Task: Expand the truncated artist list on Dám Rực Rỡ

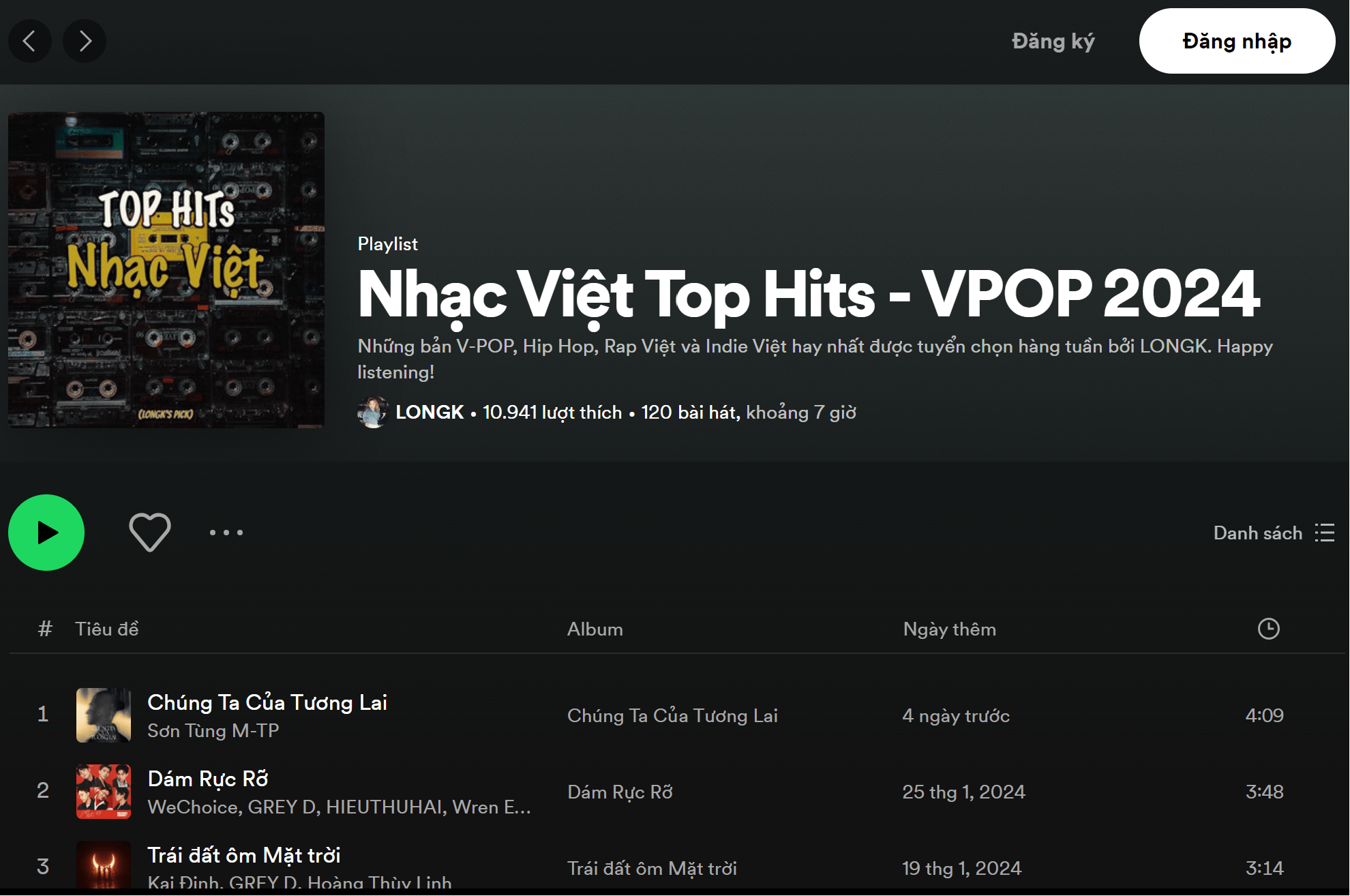Action: (522, 807)
